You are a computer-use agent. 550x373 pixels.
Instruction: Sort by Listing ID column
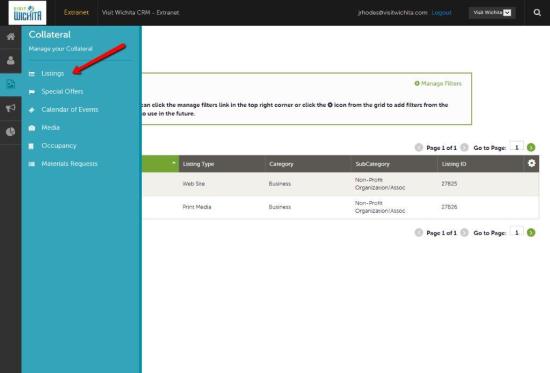click(454, 164)
